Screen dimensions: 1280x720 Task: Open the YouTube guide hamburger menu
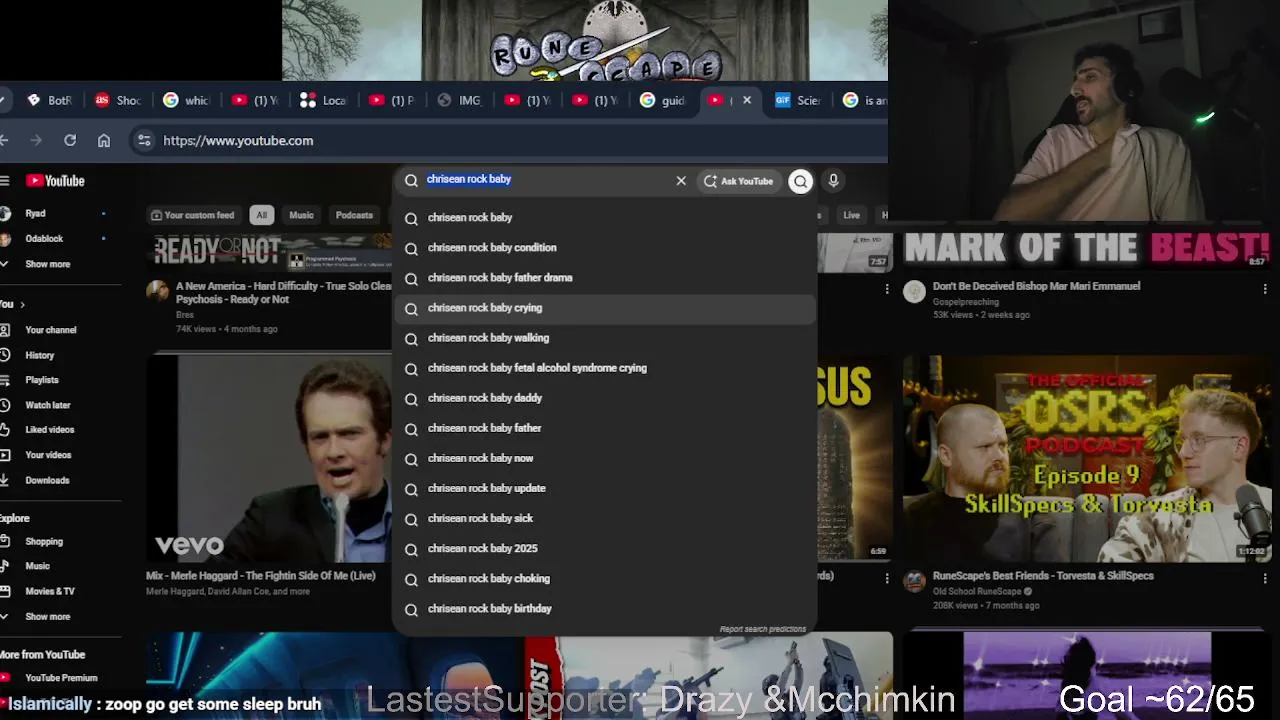coord(5,181)
